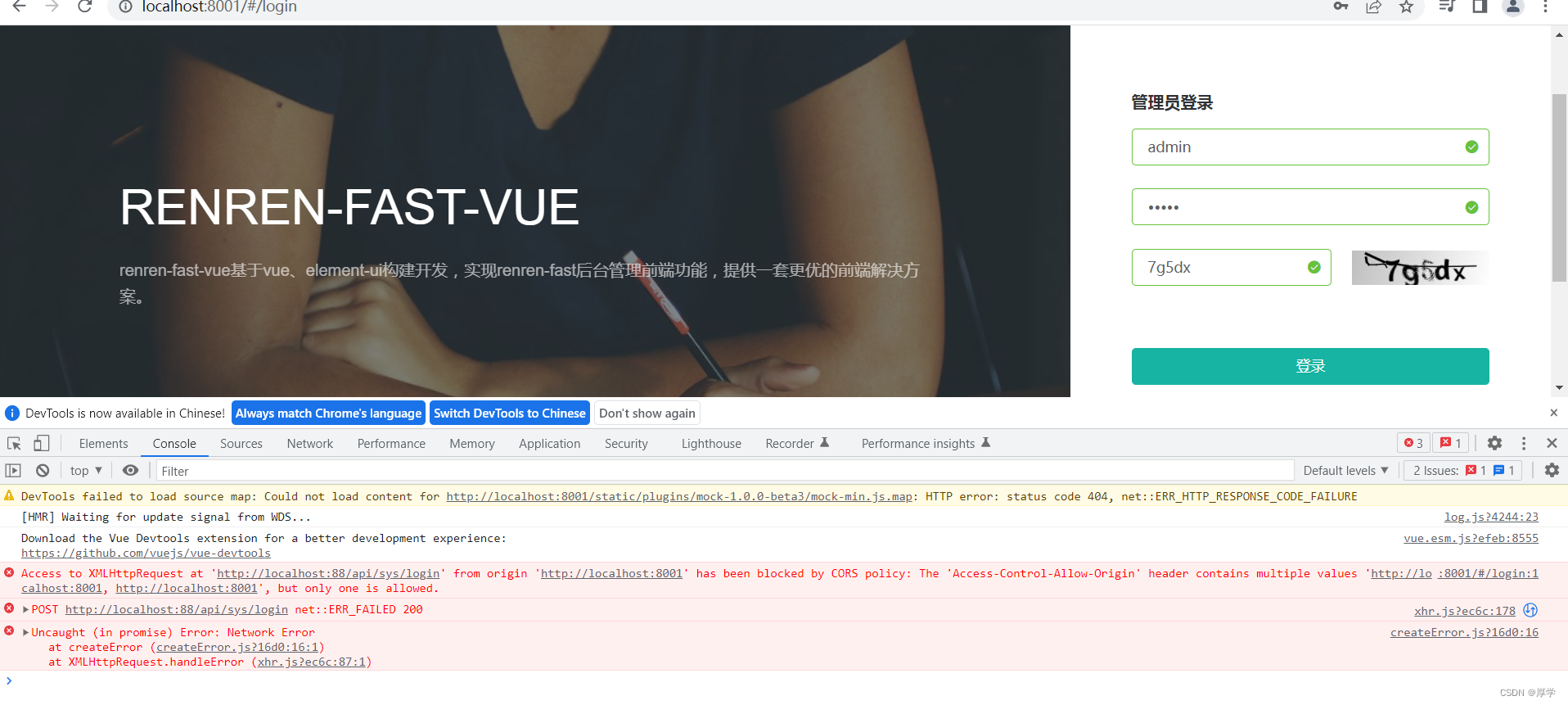This screenshot has width=1568, height=705.
Task: Switch to the Elements tab
Action: point(104,443)
